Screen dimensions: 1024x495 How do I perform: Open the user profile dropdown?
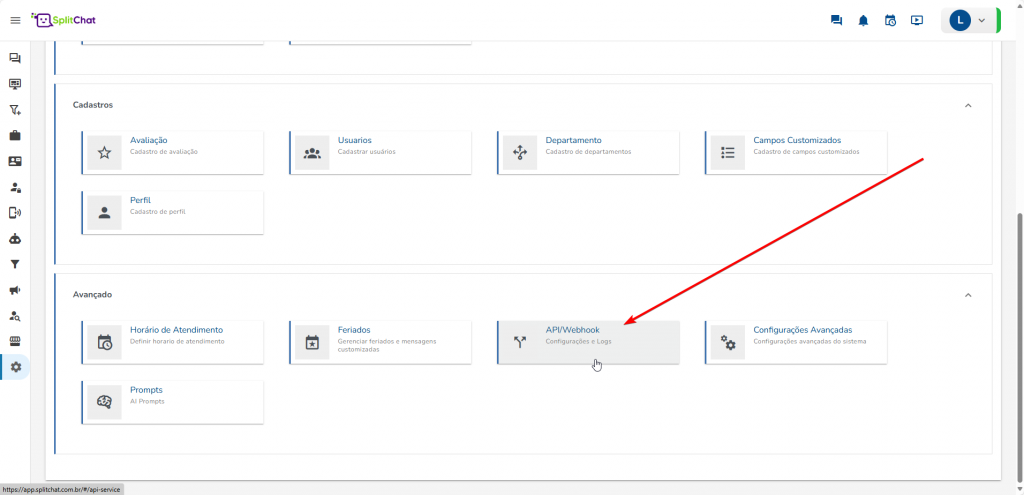coord(969,20)
